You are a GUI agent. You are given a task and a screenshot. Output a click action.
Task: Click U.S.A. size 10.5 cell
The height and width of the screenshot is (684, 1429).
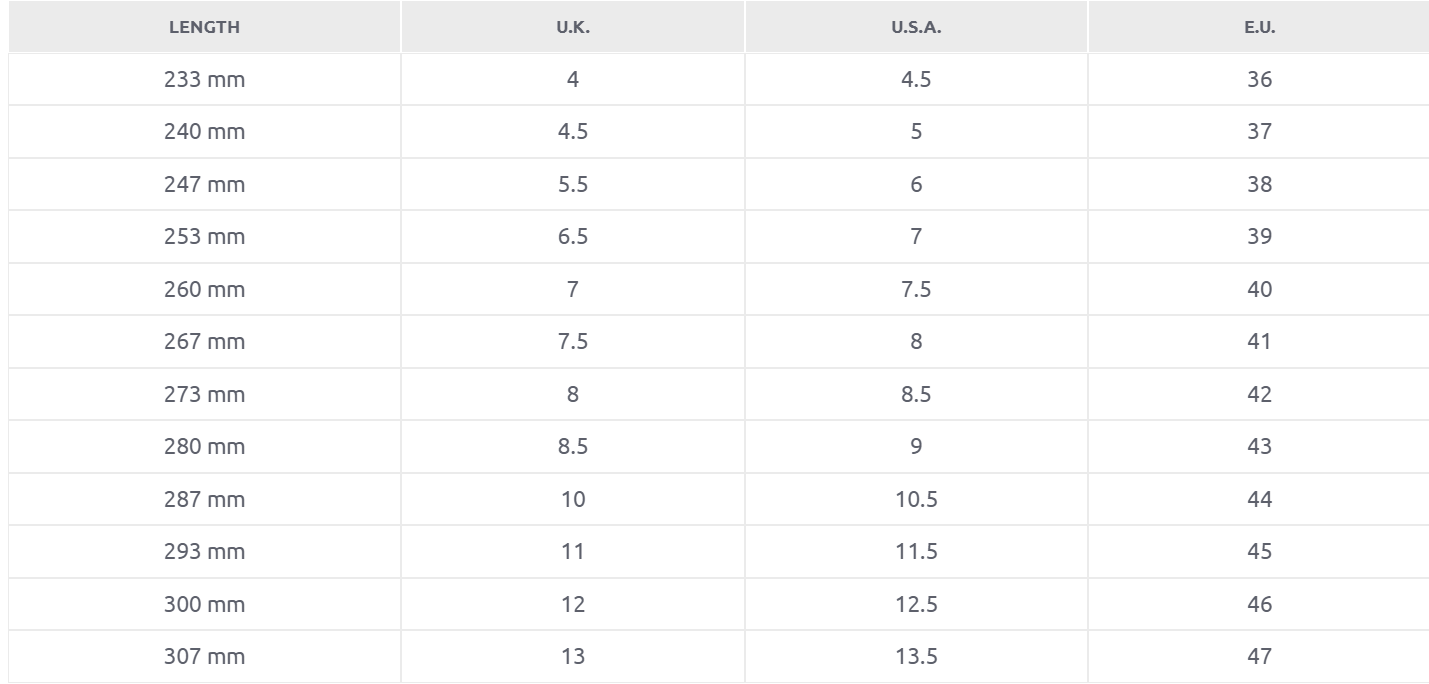[x=916, y=500]
